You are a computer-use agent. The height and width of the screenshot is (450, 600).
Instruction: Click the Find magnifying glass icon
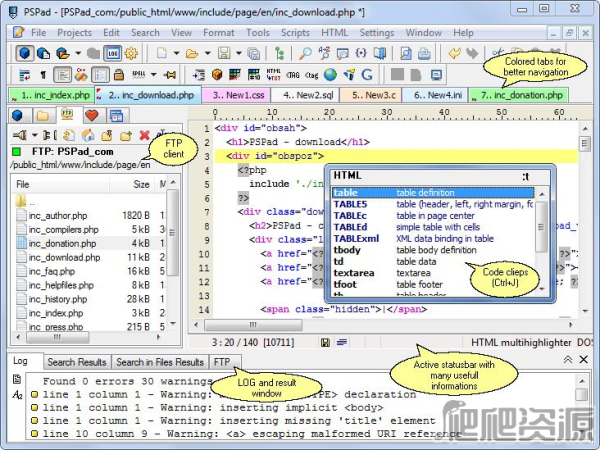[x=305, y=53]
